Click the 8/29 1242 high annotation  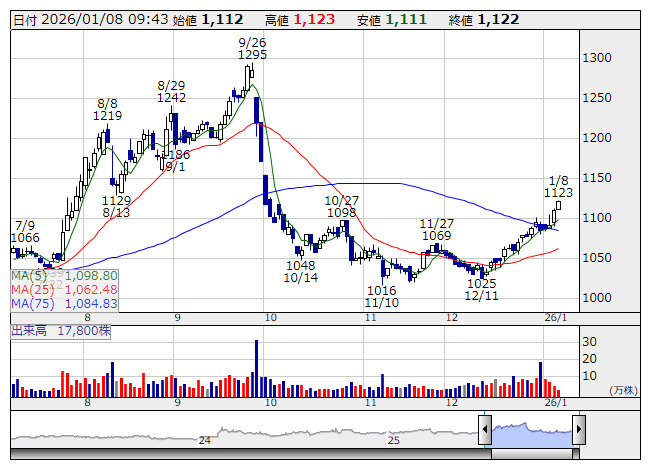[x=171, y=92]
